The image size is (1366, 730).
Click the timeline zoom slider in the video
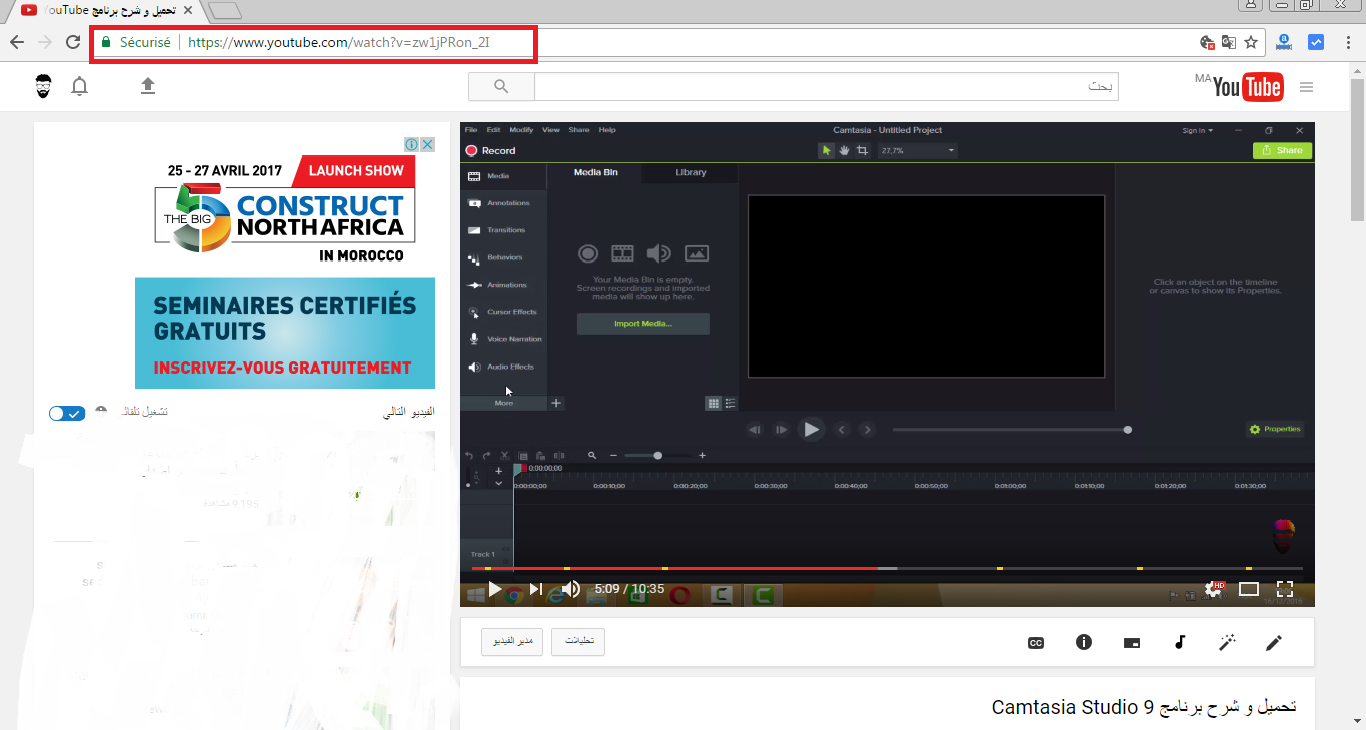[657, 455]
